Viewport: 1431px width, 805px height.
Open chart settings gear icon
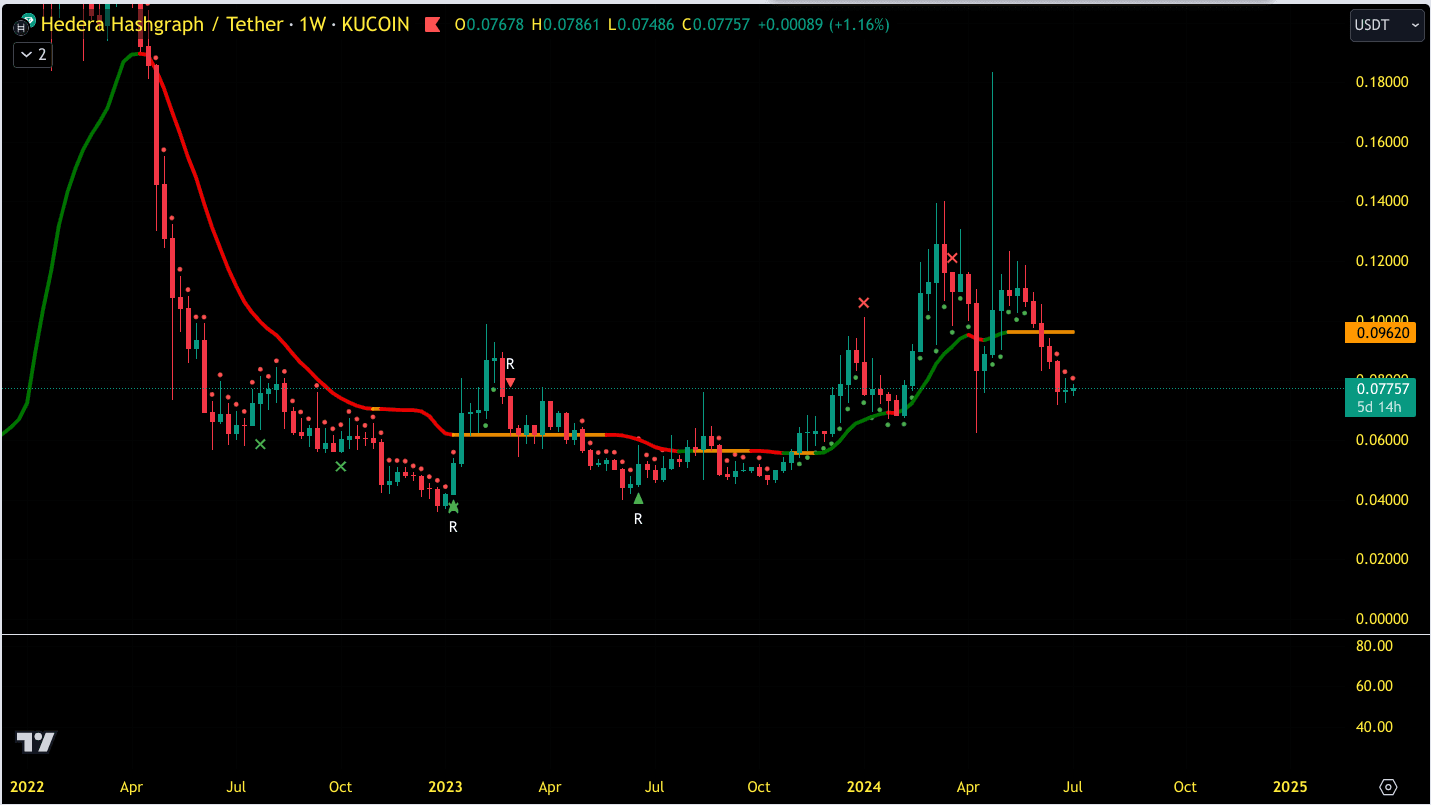pyautogui.click(x=1388, y=787)
